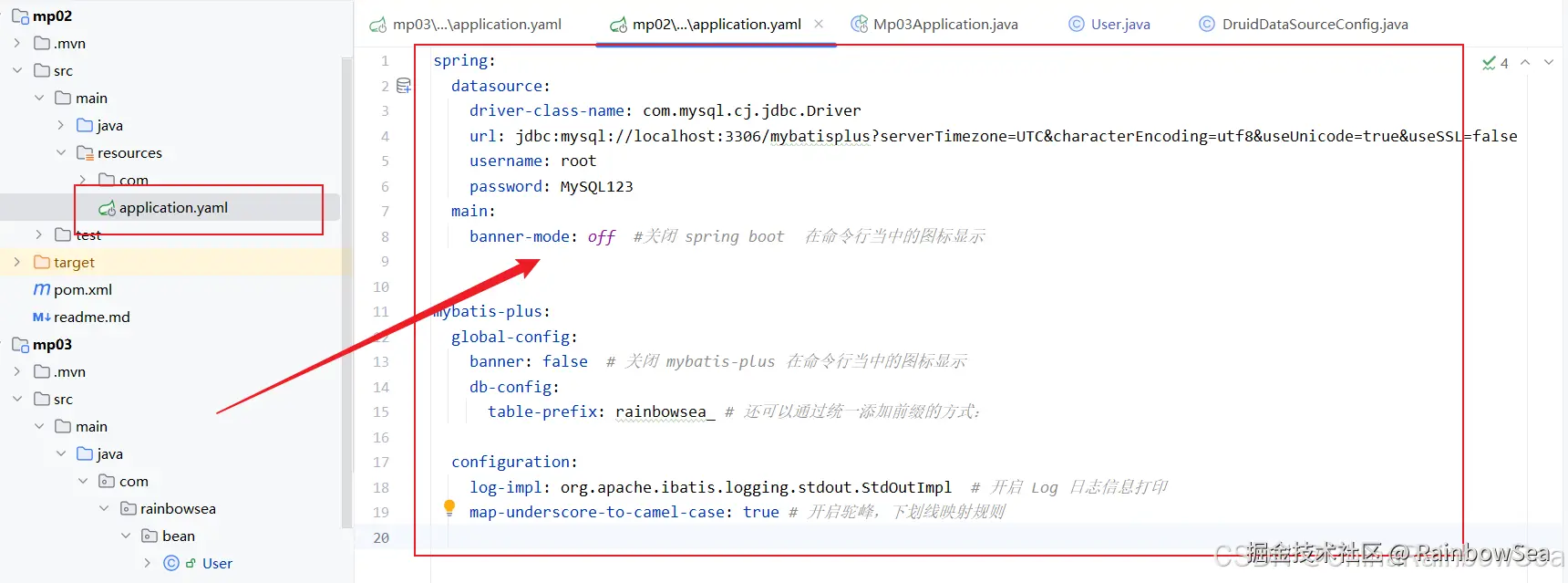This screenshot has width=1568, height=583.
Task: Expand the target folder
Action: click(x=17, y=262)
